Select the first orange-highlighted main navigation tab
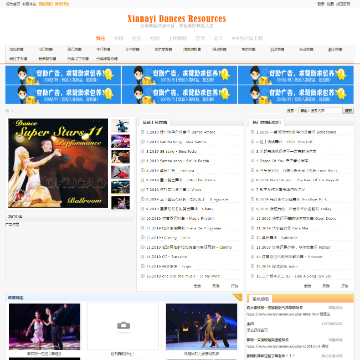This screenshot has height=360, width=360. [x=100, y=38]
